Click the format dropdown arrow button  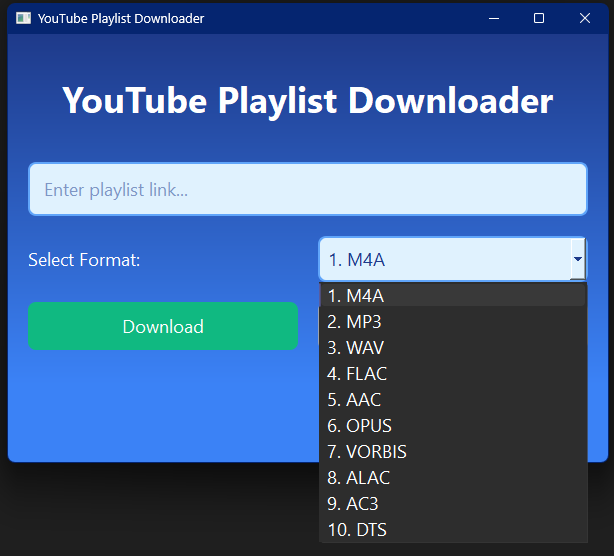click(x=578, y=259)
